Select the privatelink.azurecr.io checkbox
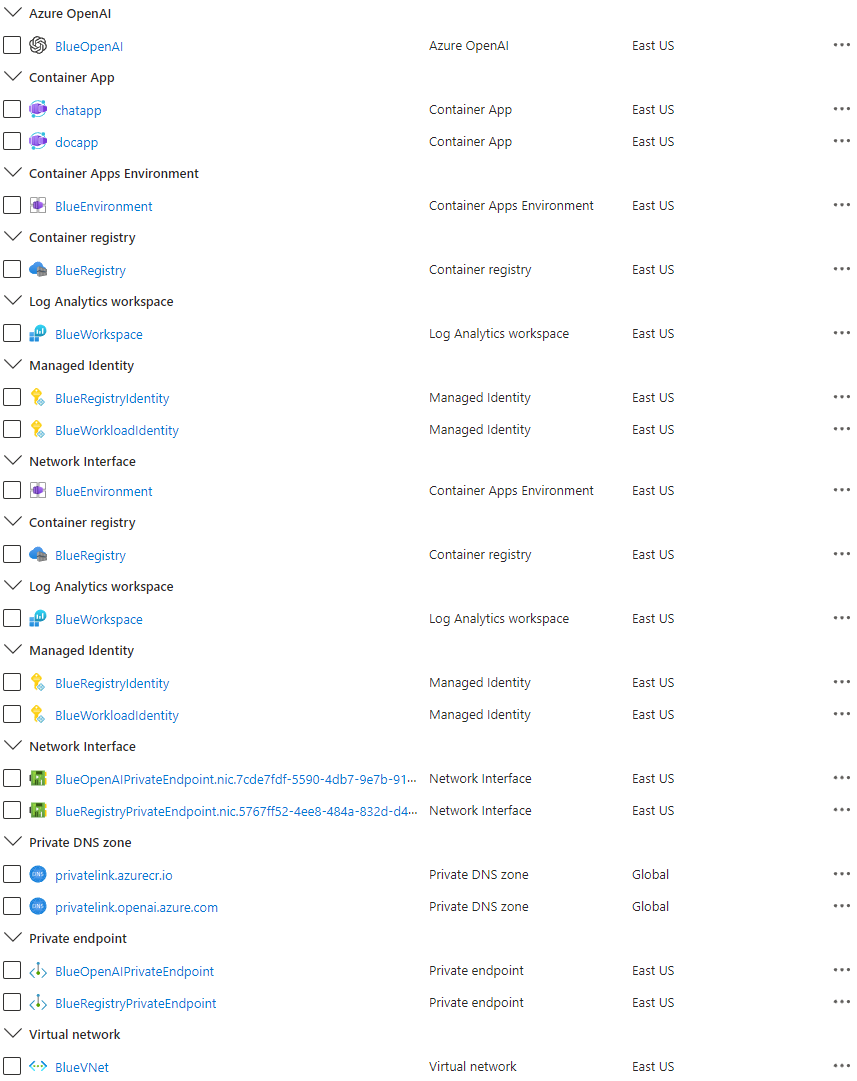Viewport: 857px width, 1081px height. point(12,874)
